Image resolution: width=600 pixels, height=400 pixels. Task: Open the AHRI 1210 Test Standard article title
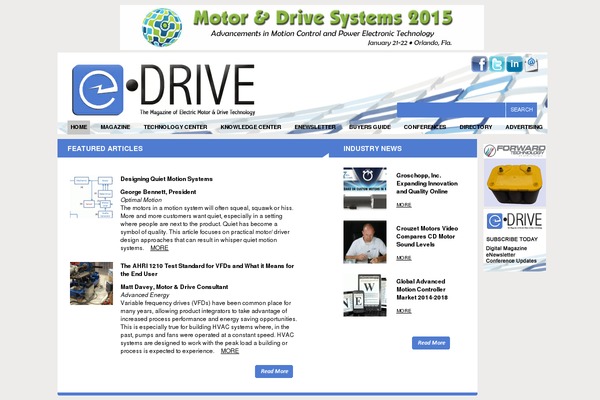point(207,270)
